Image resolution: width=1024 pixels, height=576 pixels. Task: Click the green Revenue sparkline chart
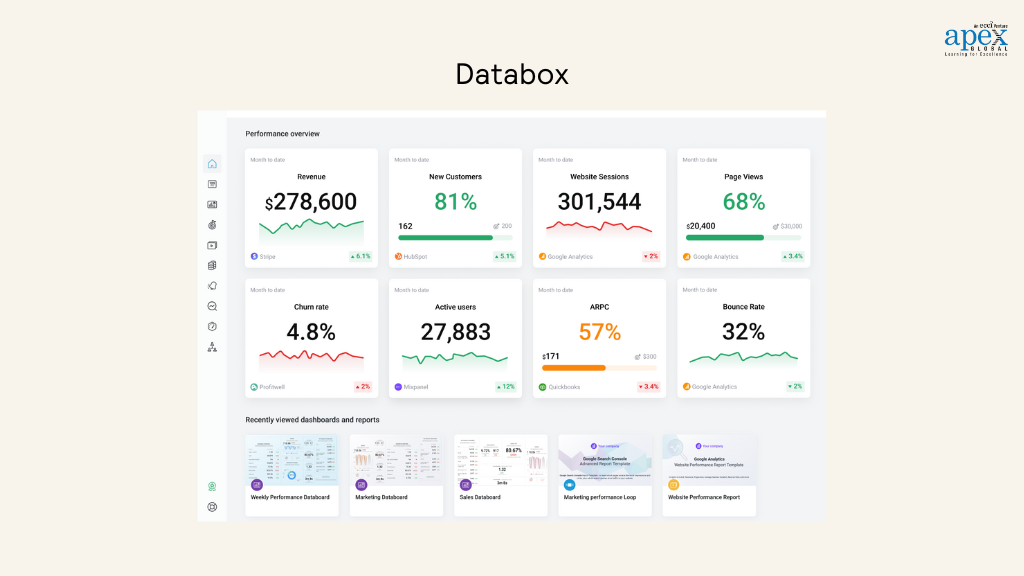pyautogui.click(x=312, y=231)
